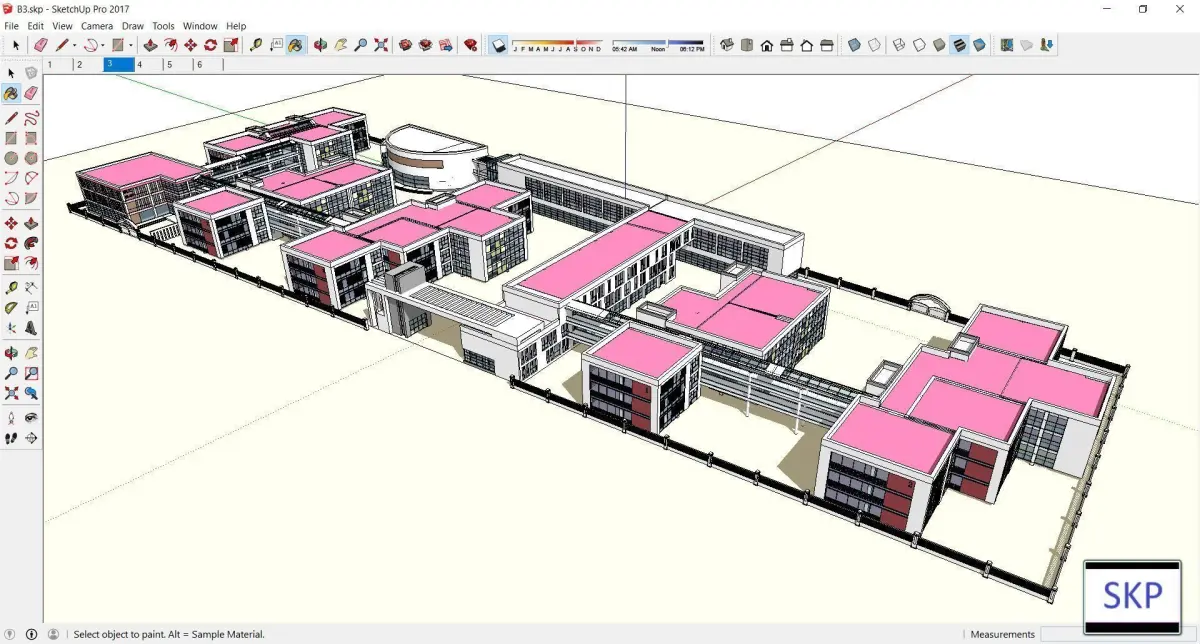Switch to Monochrome face style
The height and width of the screenshot is (644, 1200).
(979, 45)
